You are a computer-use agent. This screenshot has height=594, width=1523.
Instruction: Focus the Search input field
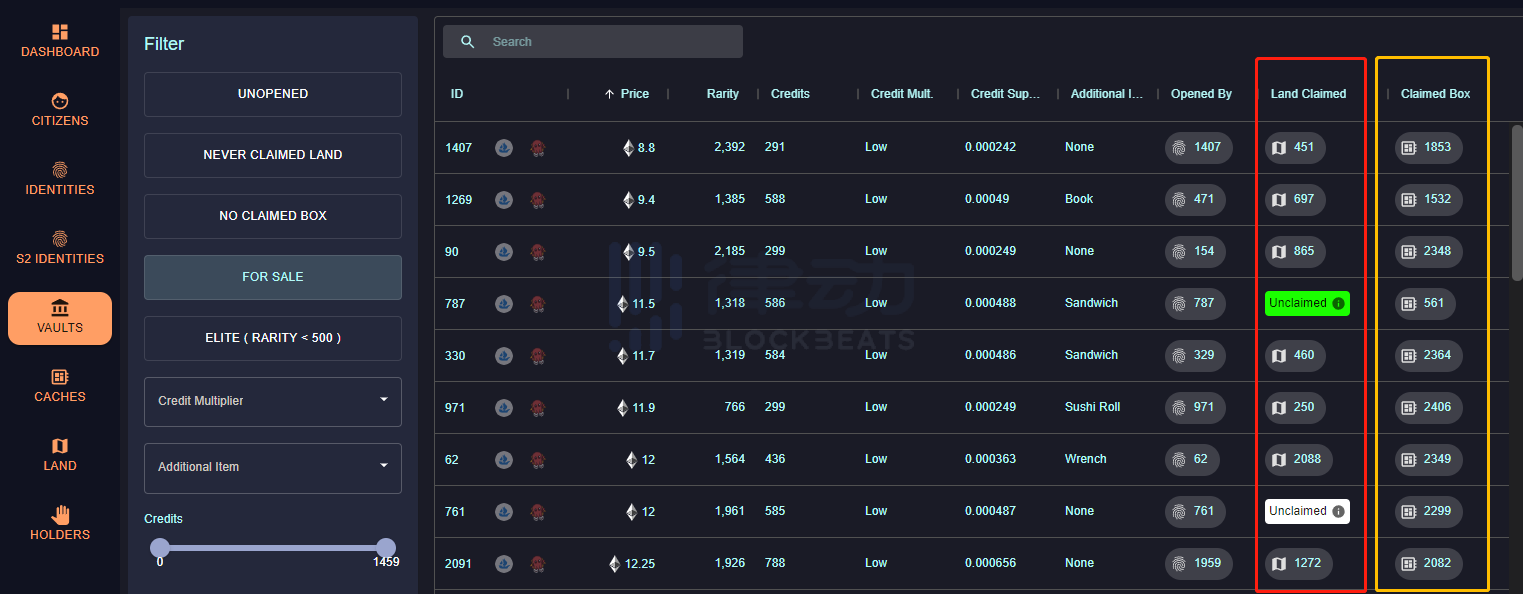tap(610, 42)
